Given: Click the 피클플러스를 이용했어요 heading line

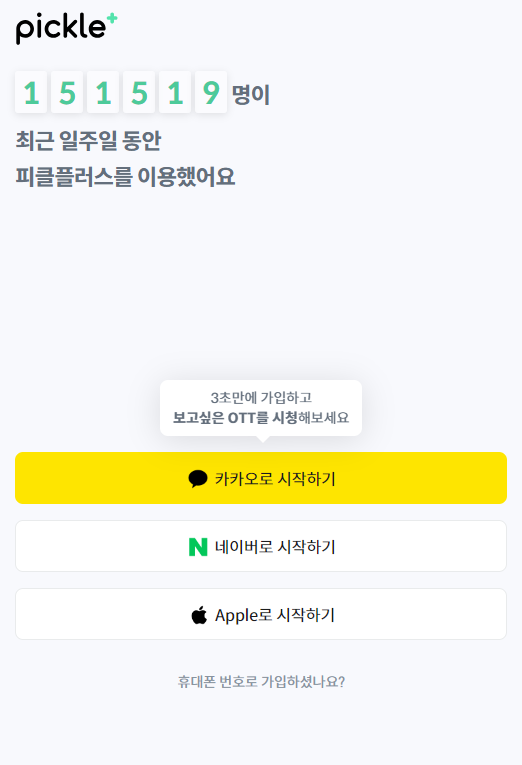Looking at the screenshot, I should [125, 177].
